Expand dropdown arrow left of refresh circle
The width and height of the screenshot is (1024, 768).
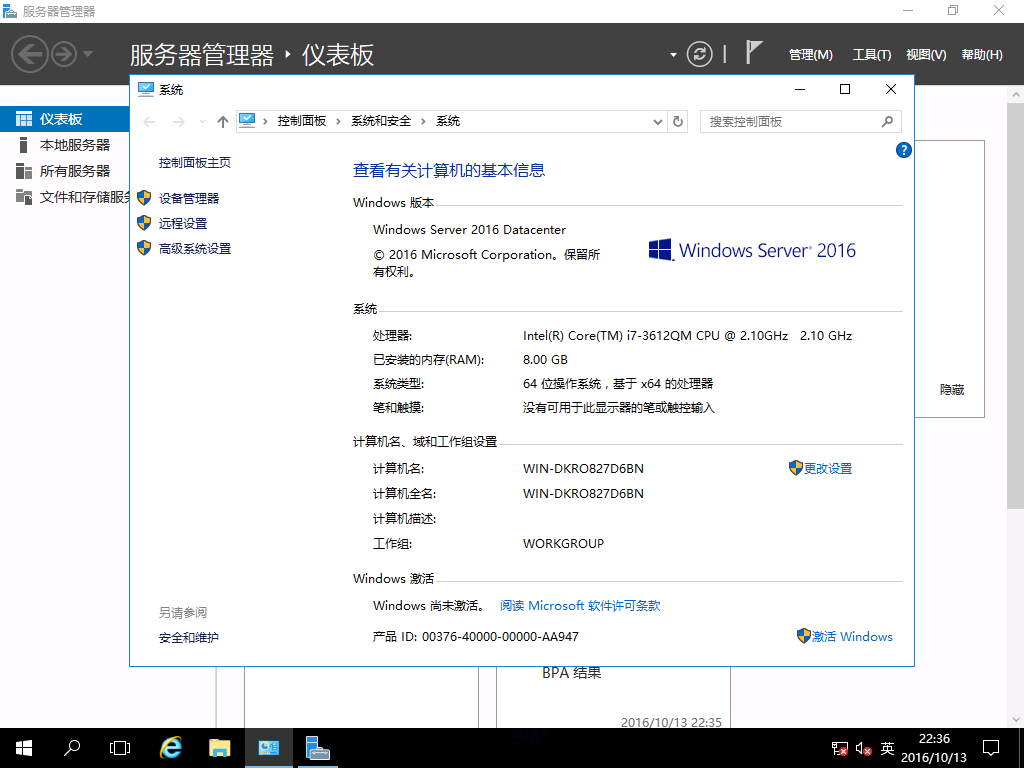[x=673, y=55]
